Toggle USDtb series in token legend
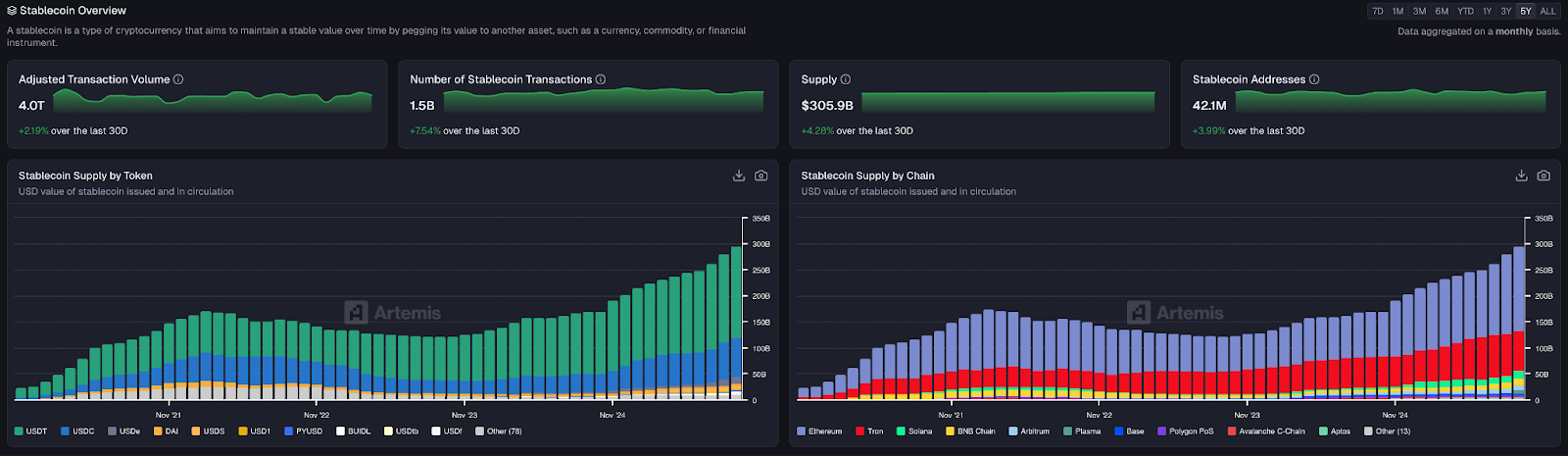Image resolution: width=1568 pixels, height=456 pixels. (x=401, y=431)
